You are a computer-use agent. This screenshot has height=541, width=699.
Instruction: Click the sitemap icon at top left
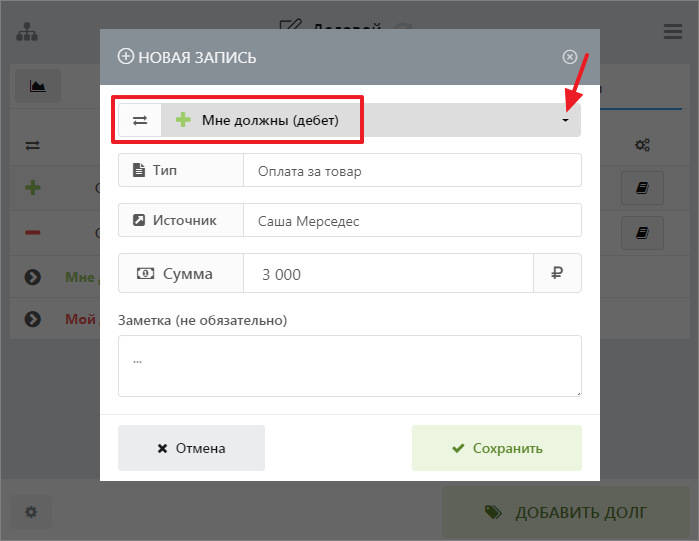coord(26,32)
